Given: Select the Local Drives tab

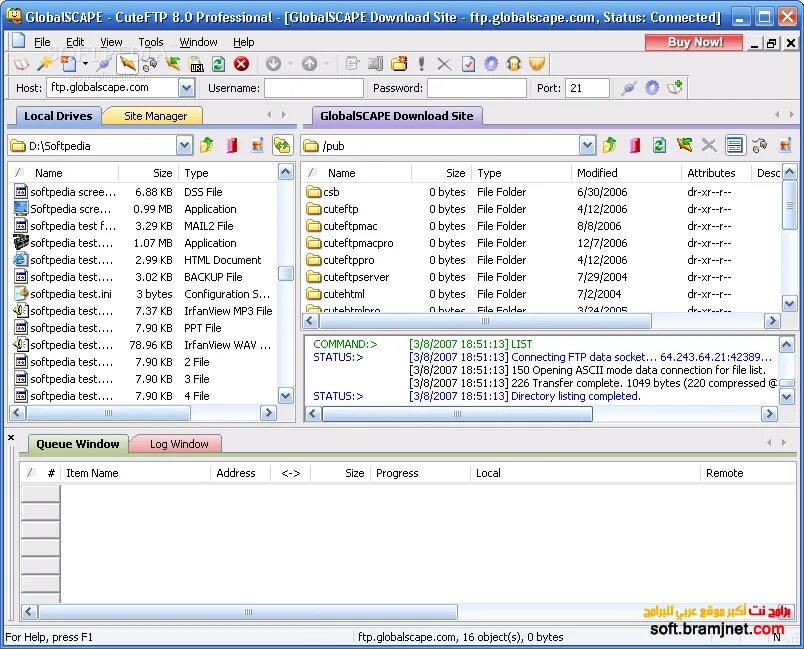Looking at the screenshot, I should click(x=58, y=116).
